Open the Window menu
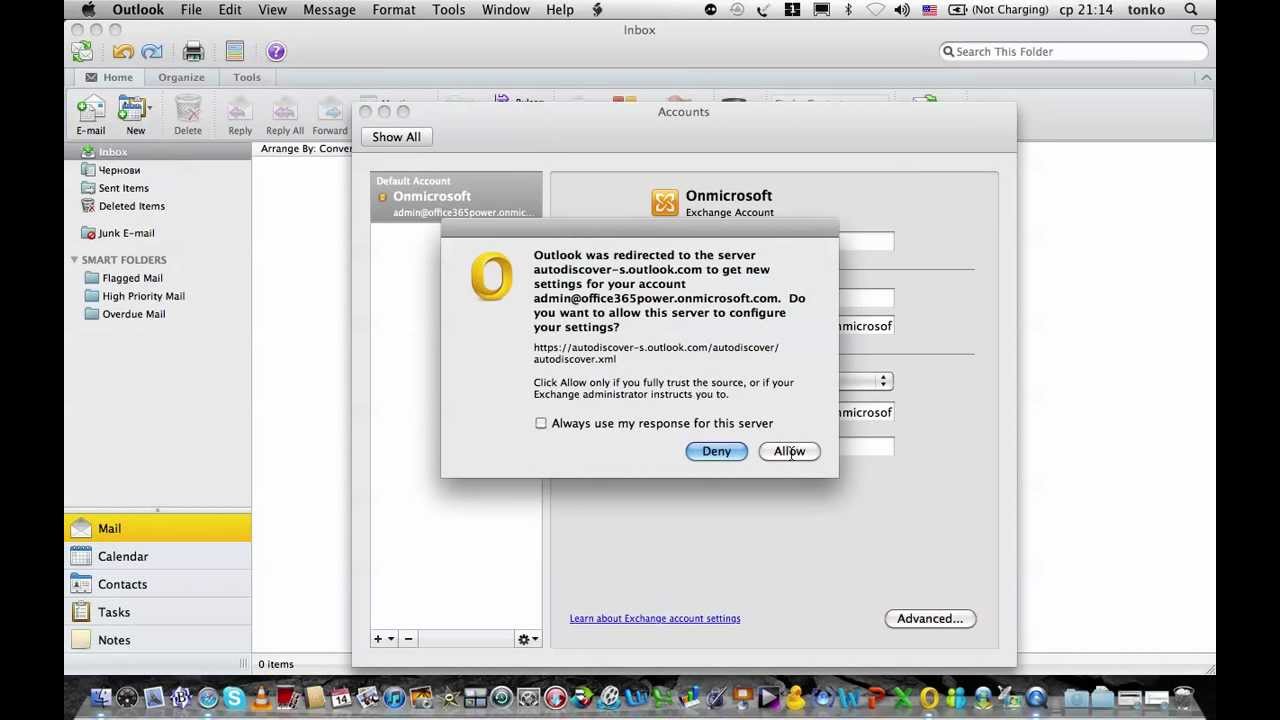Screen dimensions: 1280x720 point(506,10)
